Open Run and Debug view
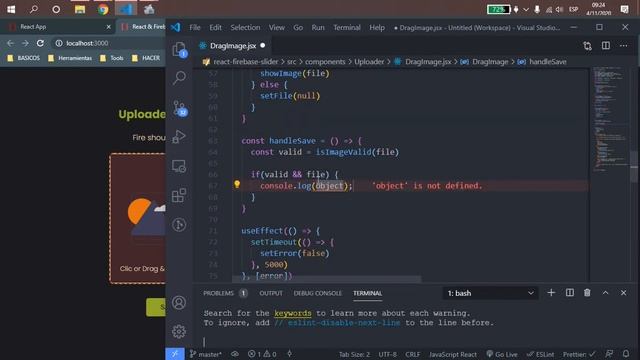Viewport: 640px width, 360px height. tap(179, 137)
